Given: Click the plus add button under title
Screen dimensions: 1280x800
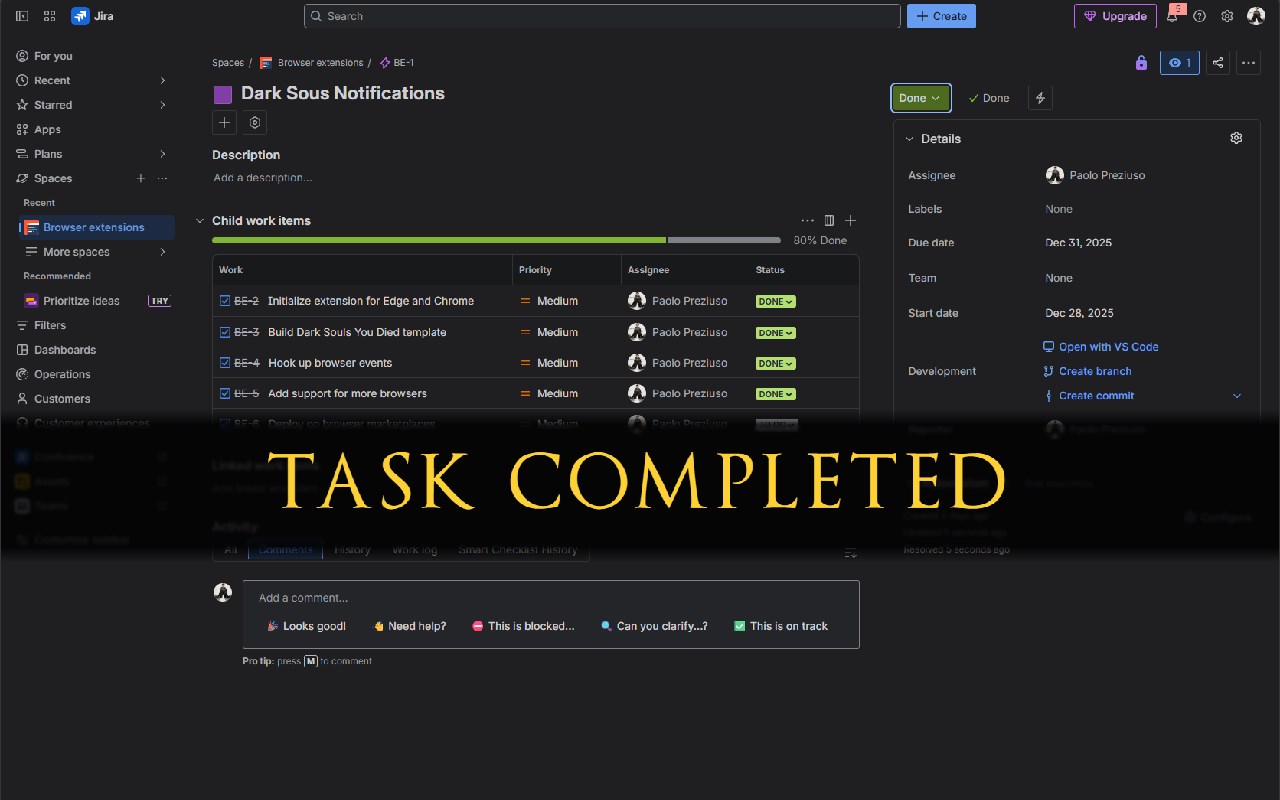Looking at the screenshot, I should (224, 122).
